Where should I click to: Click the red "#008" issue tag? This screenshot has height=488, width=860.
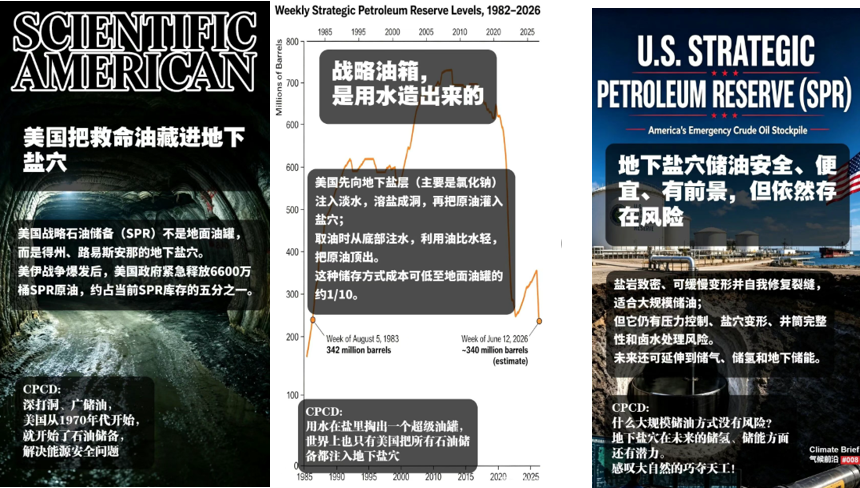pos(850,460)
